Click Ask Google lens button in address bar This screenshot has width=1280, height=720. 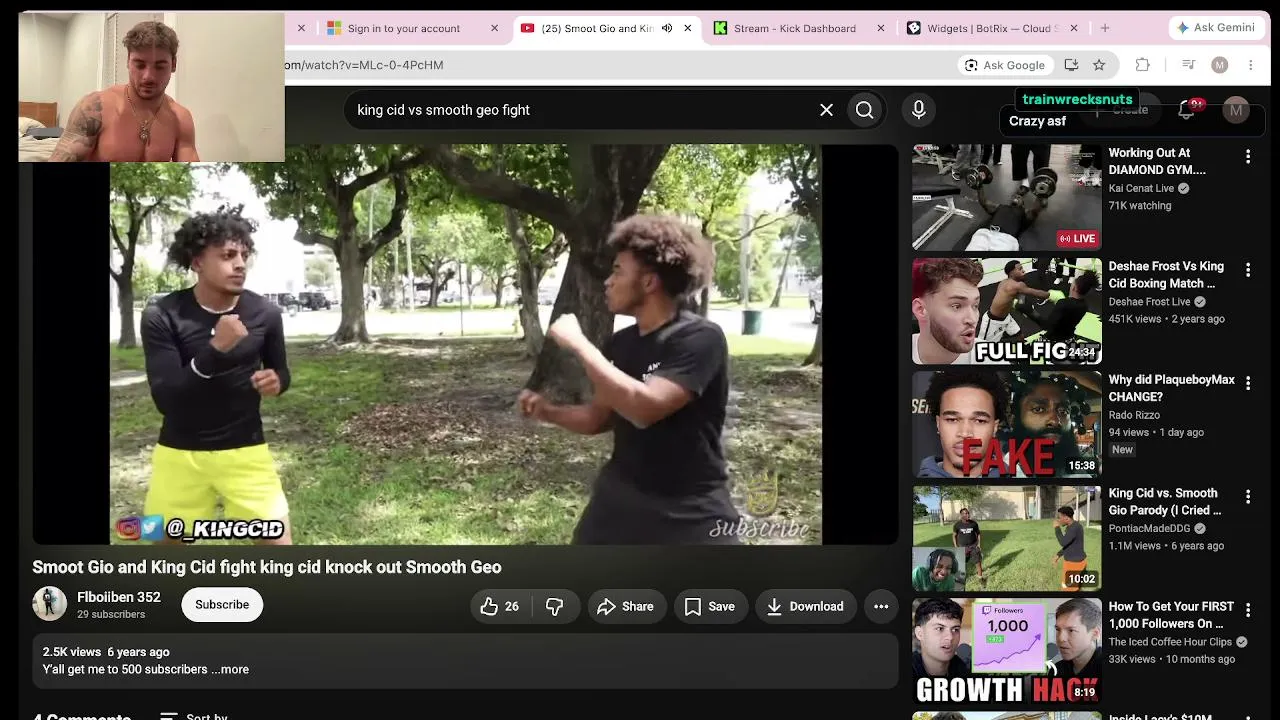pos(1005,65)
